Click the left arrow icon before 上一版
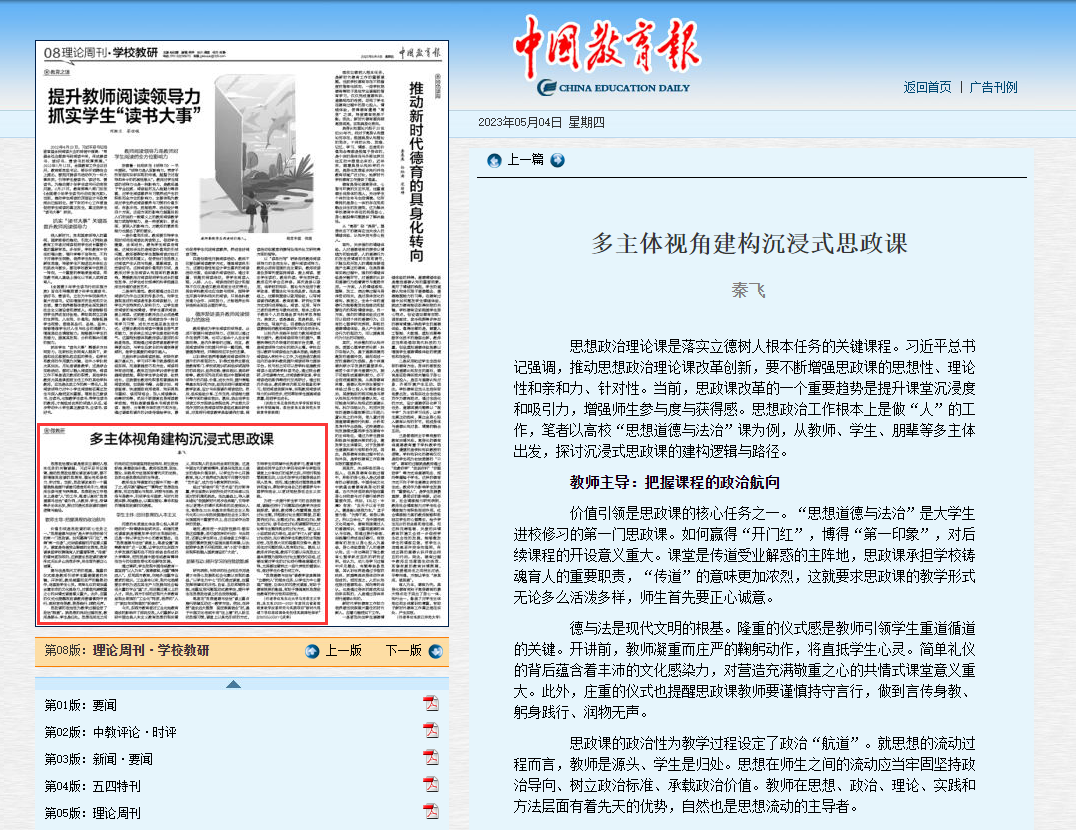1076x830 pixels. pos(312,651)
